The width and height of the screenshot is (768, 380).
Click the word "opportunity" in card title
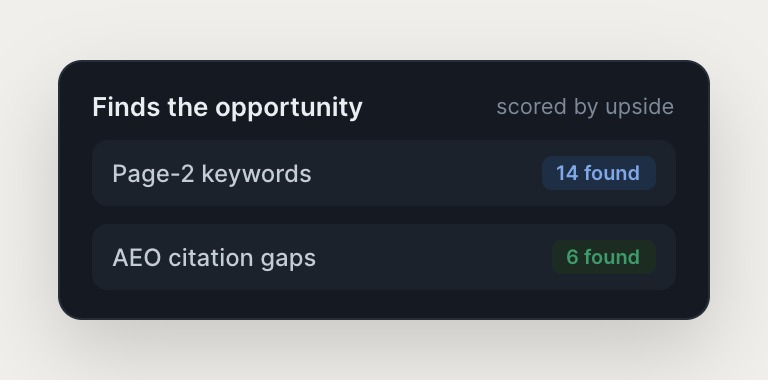tap(289, 108)
